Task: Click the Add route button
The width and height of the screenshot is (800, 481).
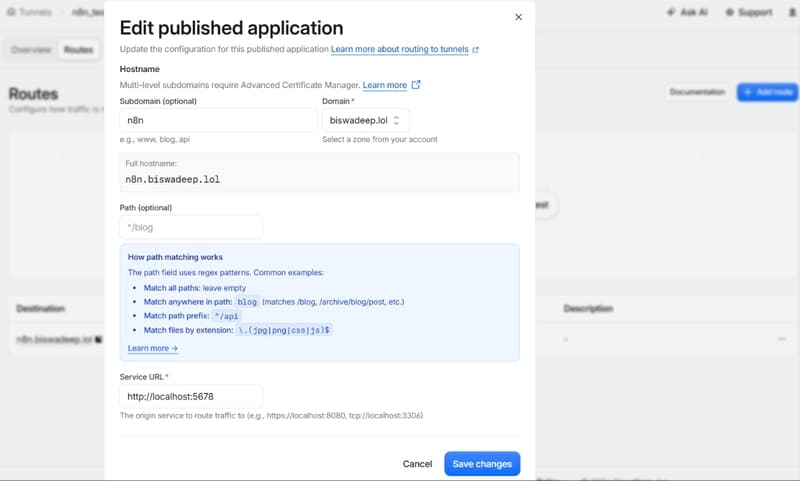Action: (767, 92)
